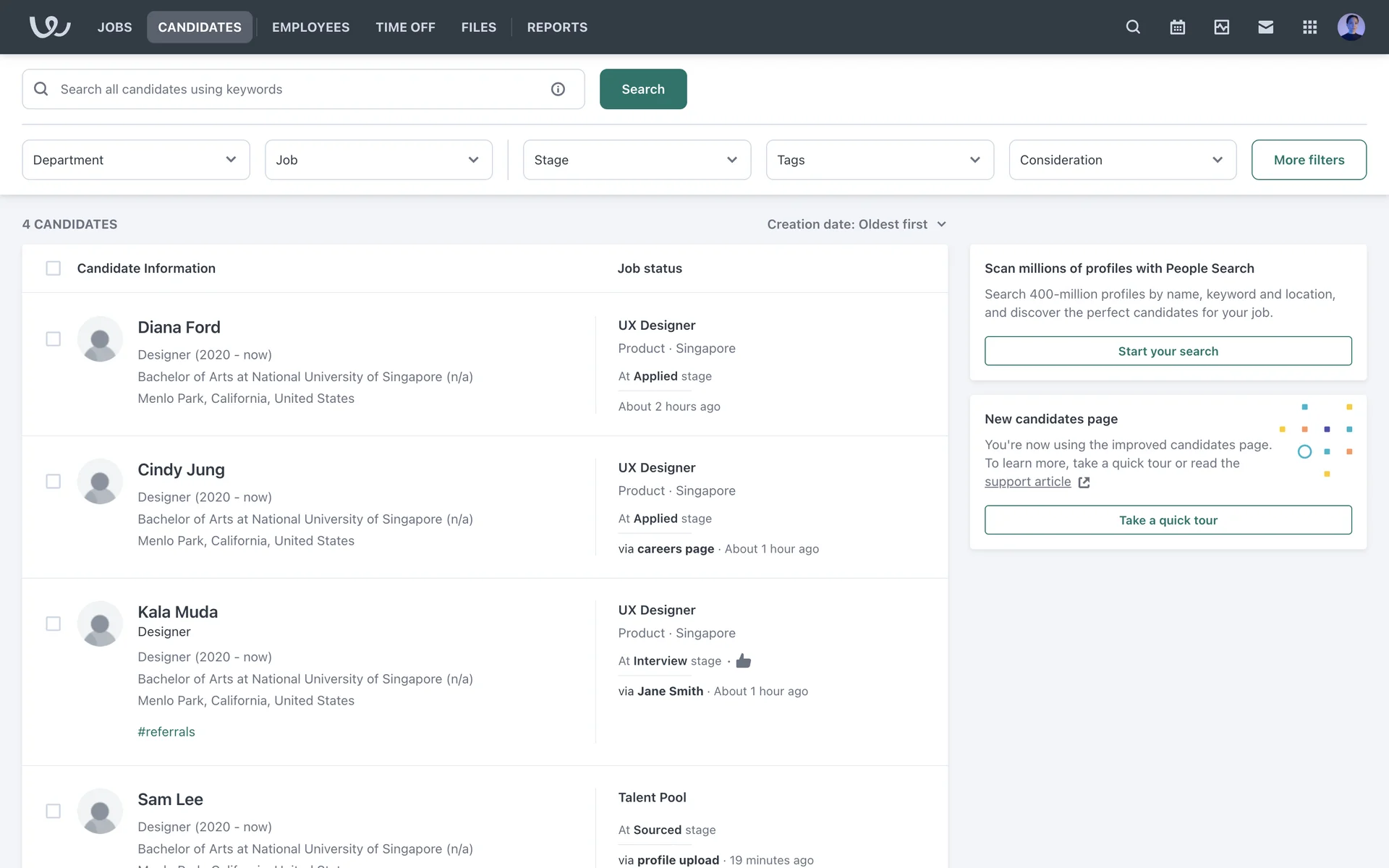Go to the Jobs tab

115,27
